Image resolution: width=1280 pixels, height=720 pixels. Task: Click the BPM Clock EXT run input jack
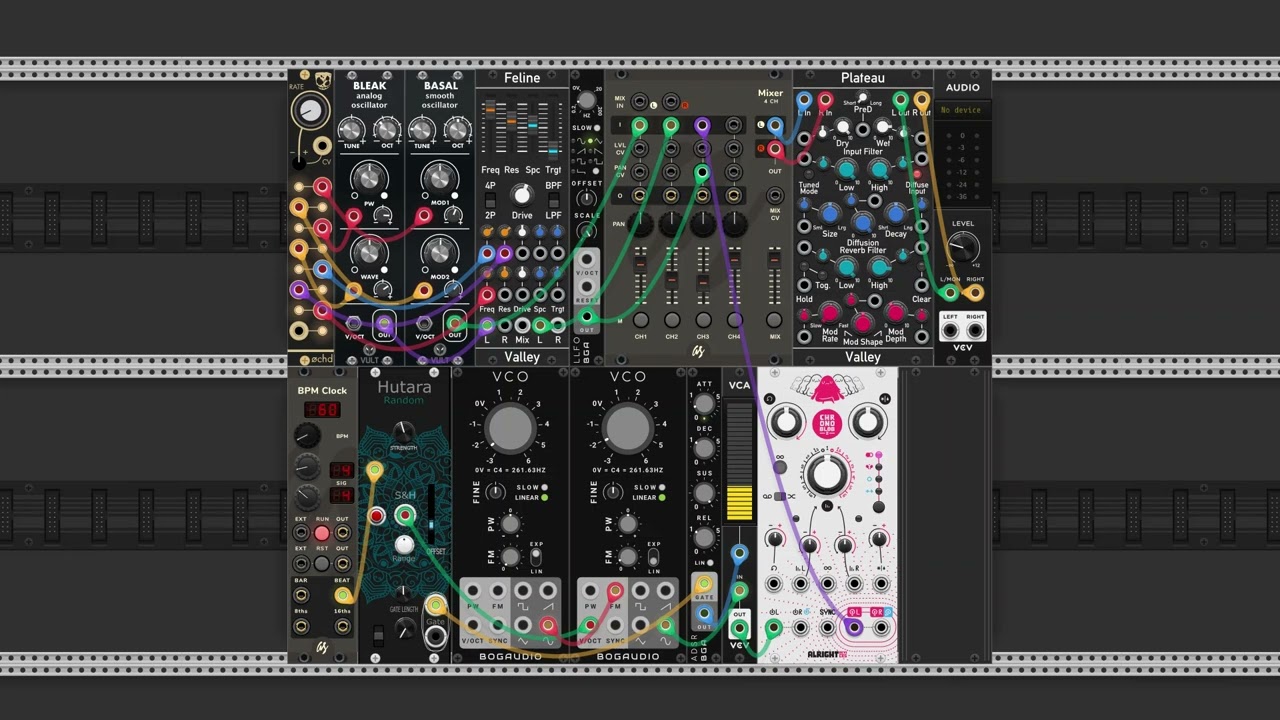[301, 533]
